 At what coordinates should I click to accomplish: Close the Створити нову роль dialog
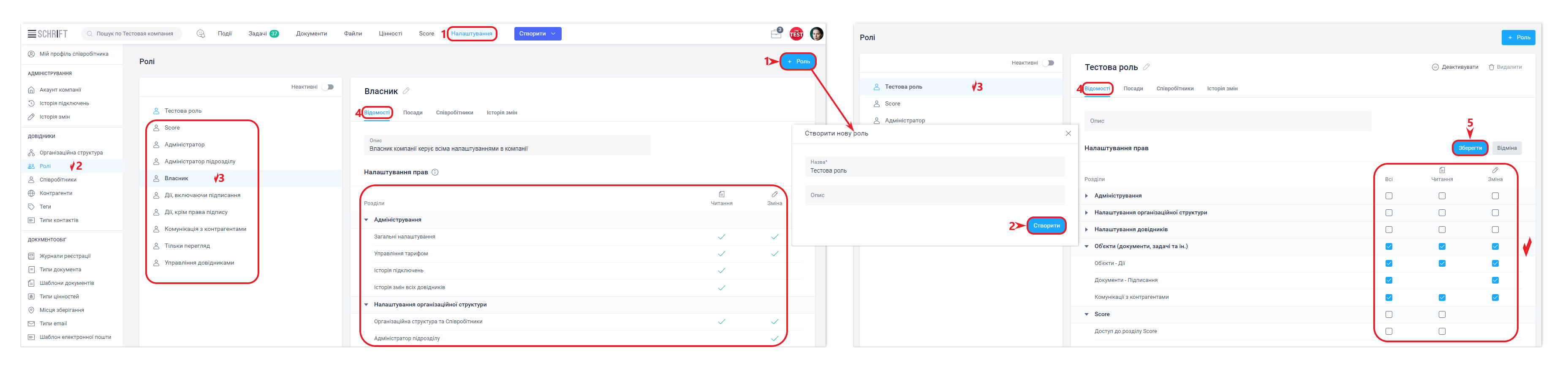[1068, 133]
